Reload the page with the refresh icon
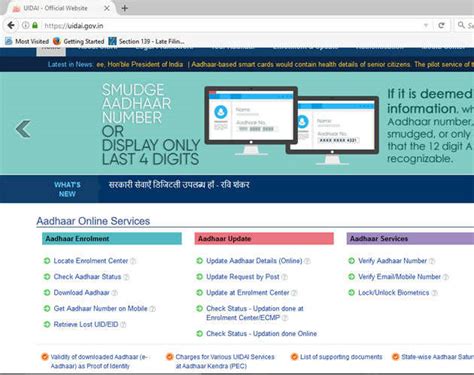The width and height of the screenshot is (474, 375). (x=441, y=25)
